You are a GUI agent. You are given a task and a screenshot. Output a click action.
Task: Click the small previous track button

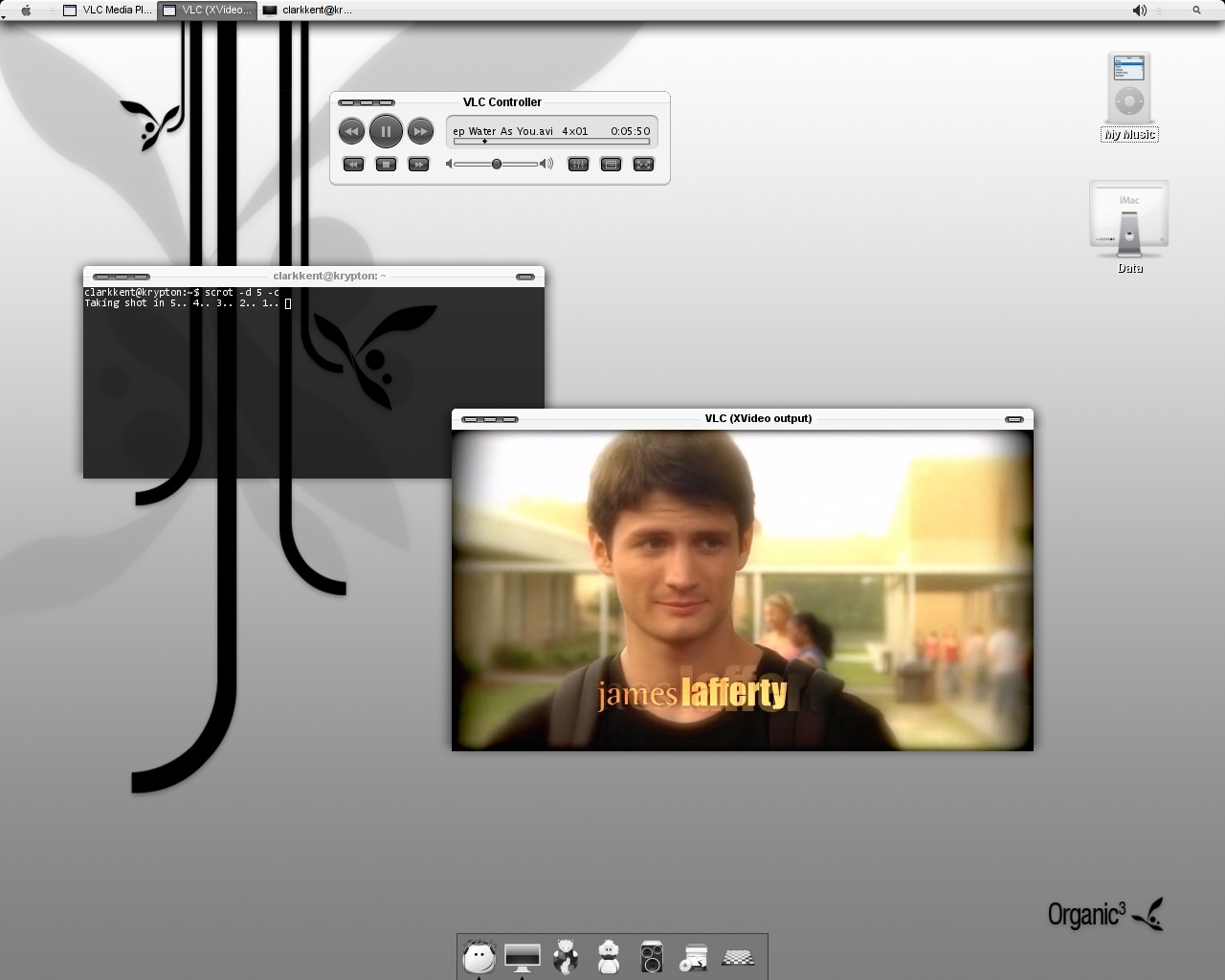point(353,165)
